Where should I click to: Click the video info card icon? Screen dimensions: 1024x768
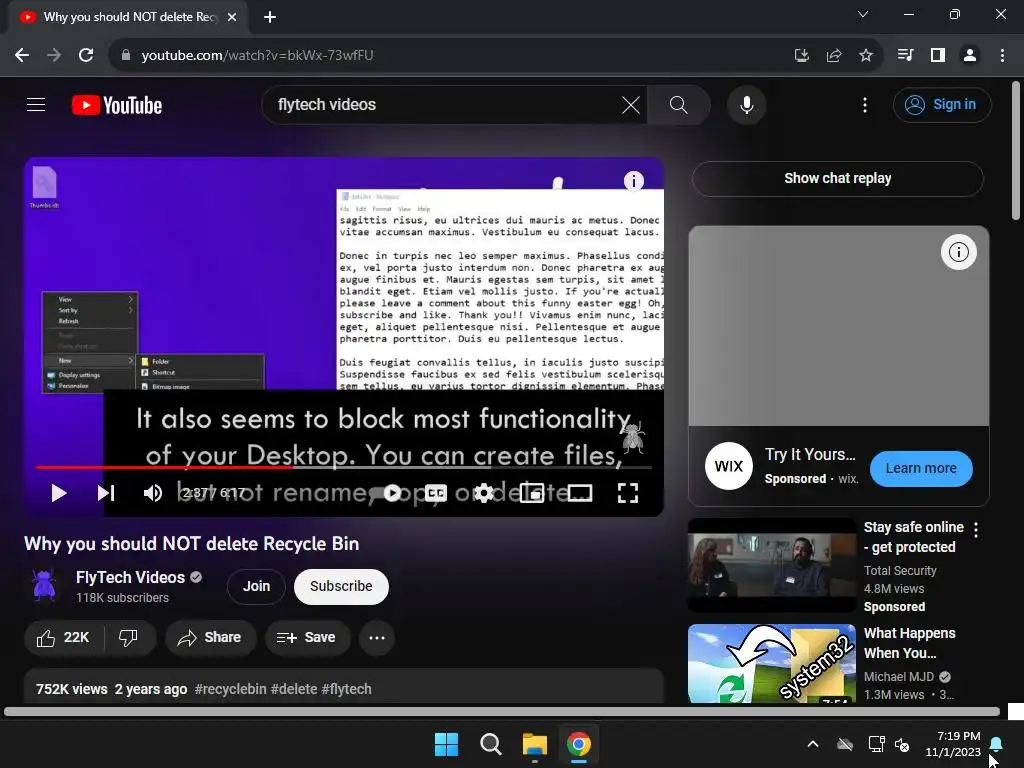tap(633, 180)
